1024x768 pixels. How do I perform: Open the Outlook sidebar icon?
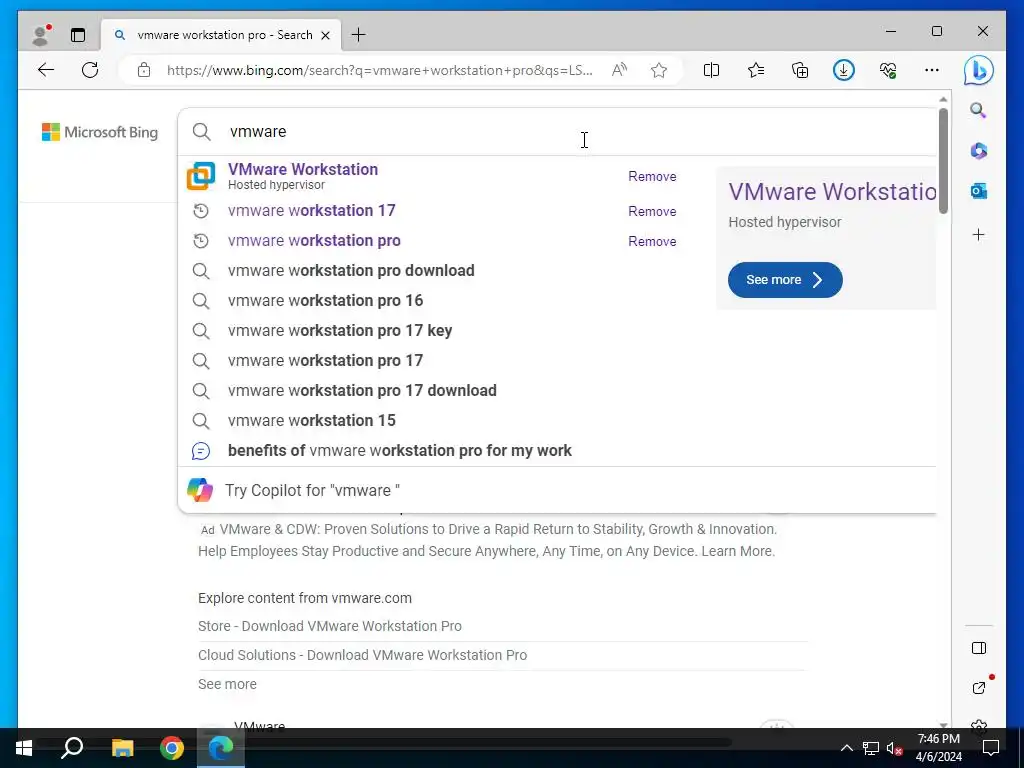click(978, 191)
